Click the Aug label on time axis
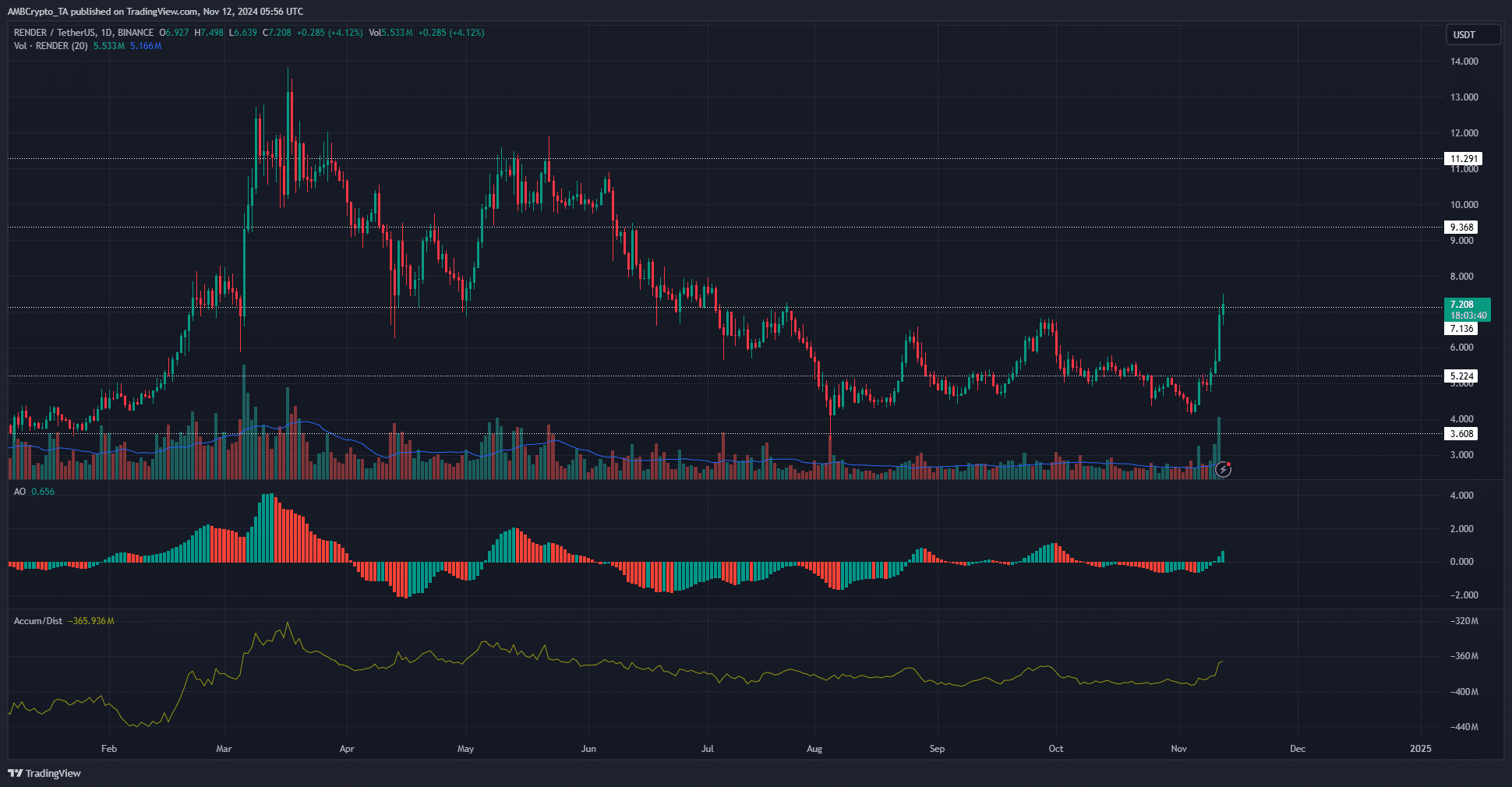 (x=814, y=749)
